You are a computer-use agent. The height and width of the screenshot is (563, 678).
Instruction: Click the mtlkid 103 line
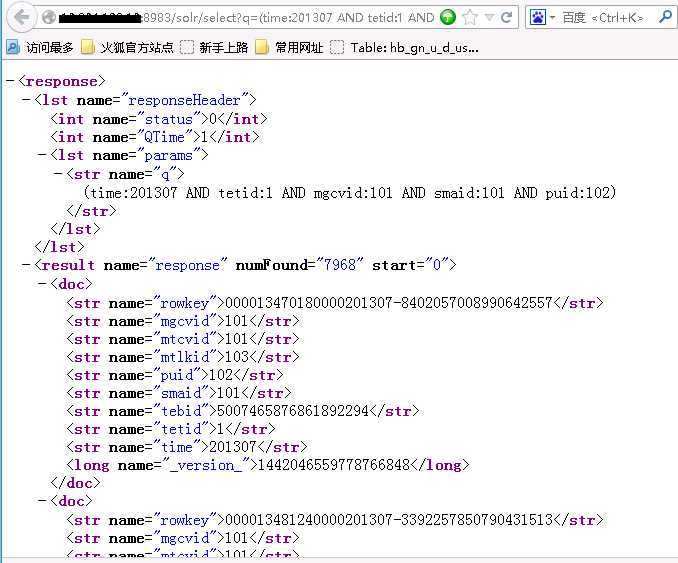[183, 357]
